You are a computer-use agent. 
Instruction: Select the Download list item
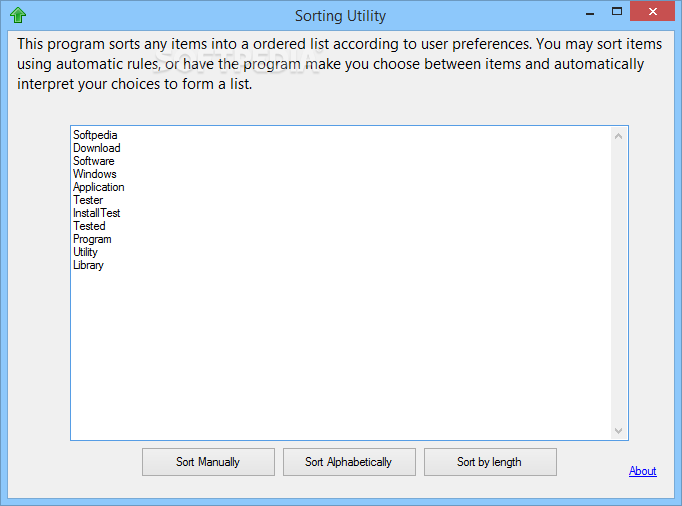[97, 148]
